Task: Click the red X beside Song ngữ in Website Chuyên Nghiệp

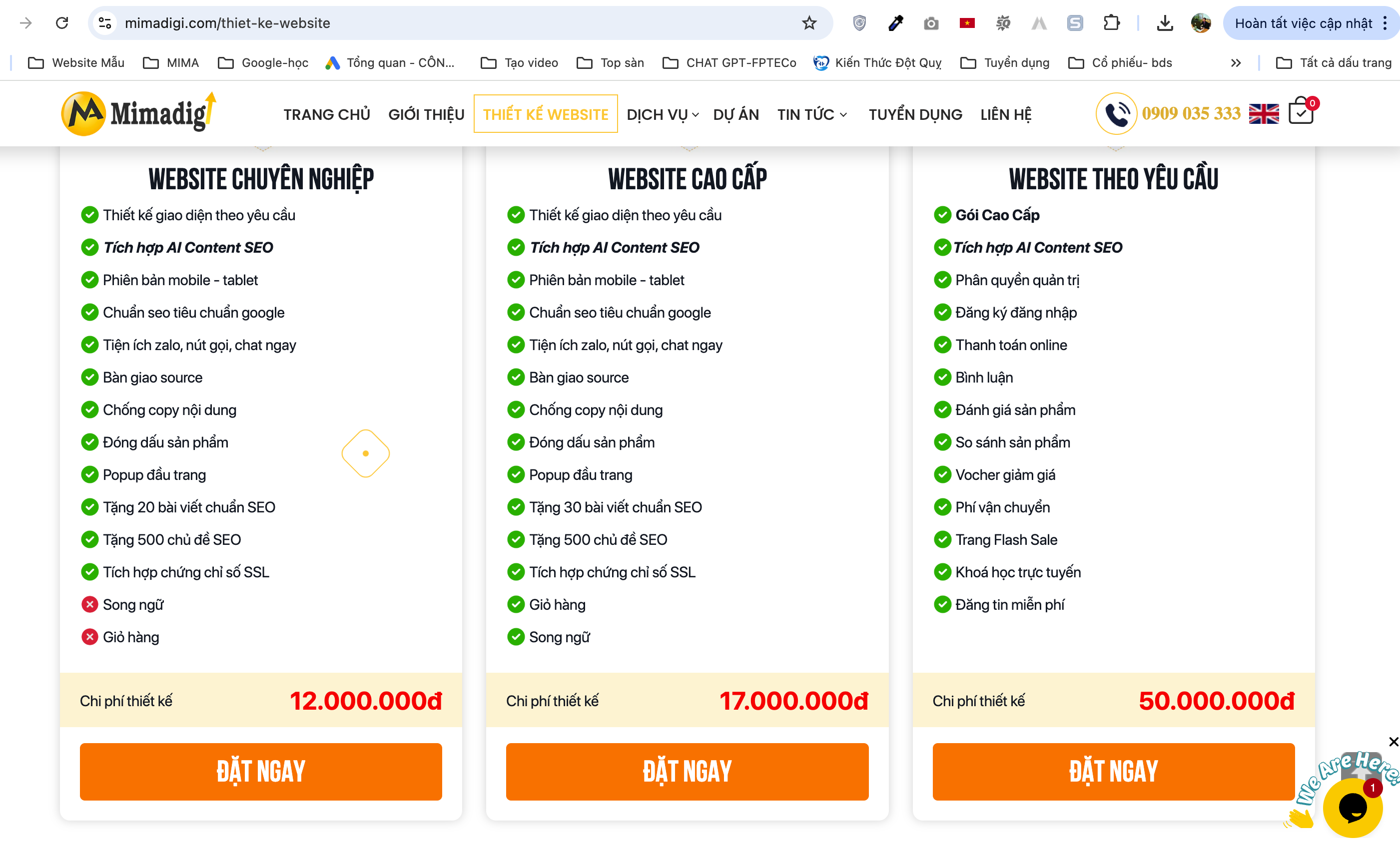Action: tap(90, 604)
